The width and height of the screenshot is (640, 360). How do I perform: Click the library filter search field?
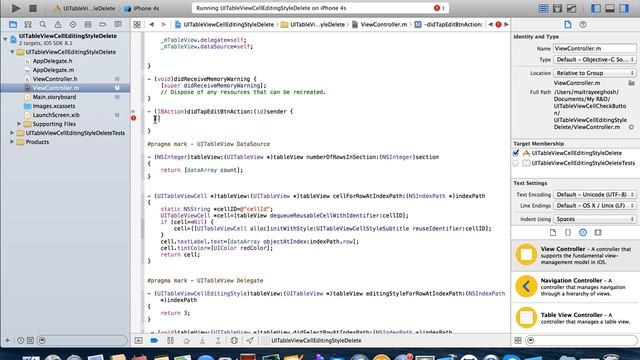point(581,340)
